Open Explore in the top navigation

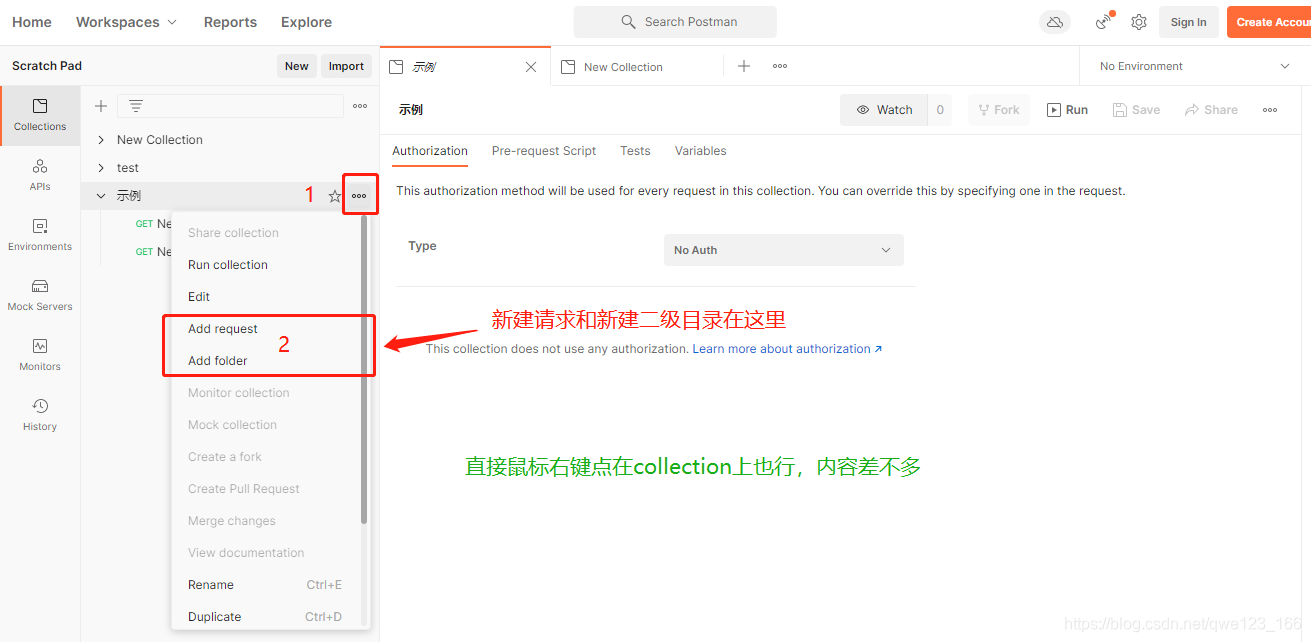(306, 22)
